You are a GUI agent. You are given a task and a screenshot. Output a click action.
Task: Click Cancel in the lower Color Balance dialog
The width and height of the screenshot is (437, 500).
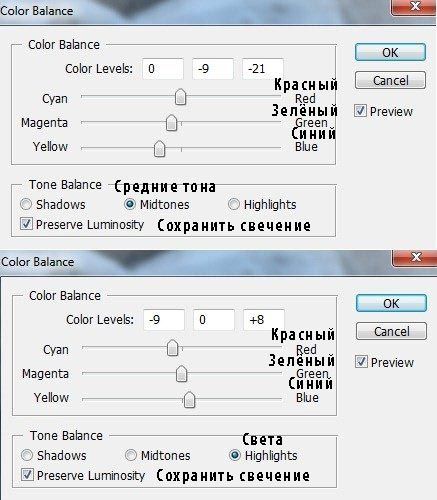(x=391, y=331)
